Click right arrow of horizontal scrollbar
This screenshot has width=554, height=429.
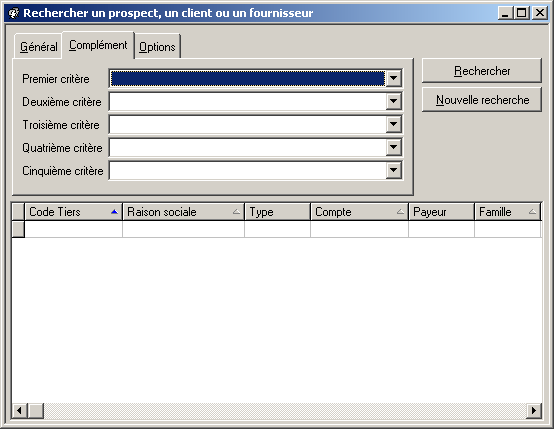tap(534, 411)
